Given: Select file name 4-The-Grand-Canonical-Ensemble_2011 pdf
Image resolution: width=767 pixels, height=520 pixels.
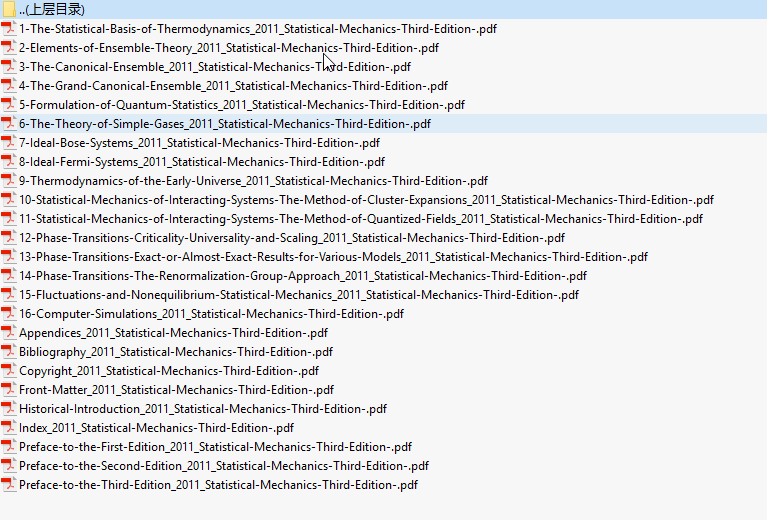Looking at the screenshot, I should (233, 86).
